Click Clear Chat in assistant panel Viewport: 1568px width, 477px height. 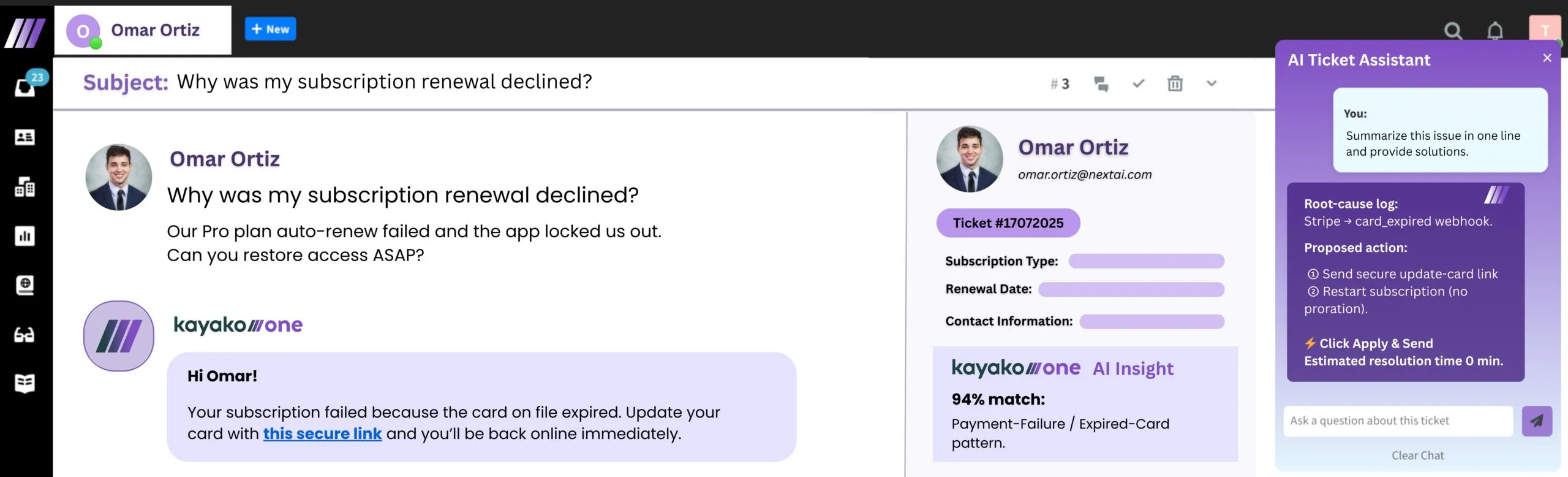coord(1417,456)
